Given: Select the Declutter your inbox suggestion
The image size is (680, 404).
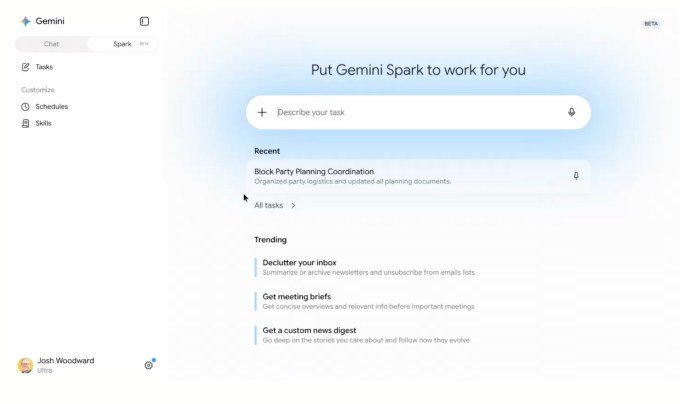Looking at the screenshot, I should (368, 267).
